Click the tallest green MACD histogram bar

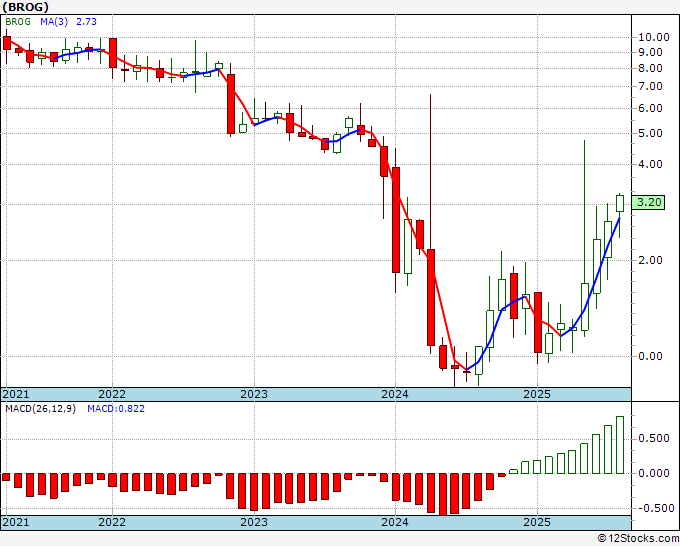point(620,445)
